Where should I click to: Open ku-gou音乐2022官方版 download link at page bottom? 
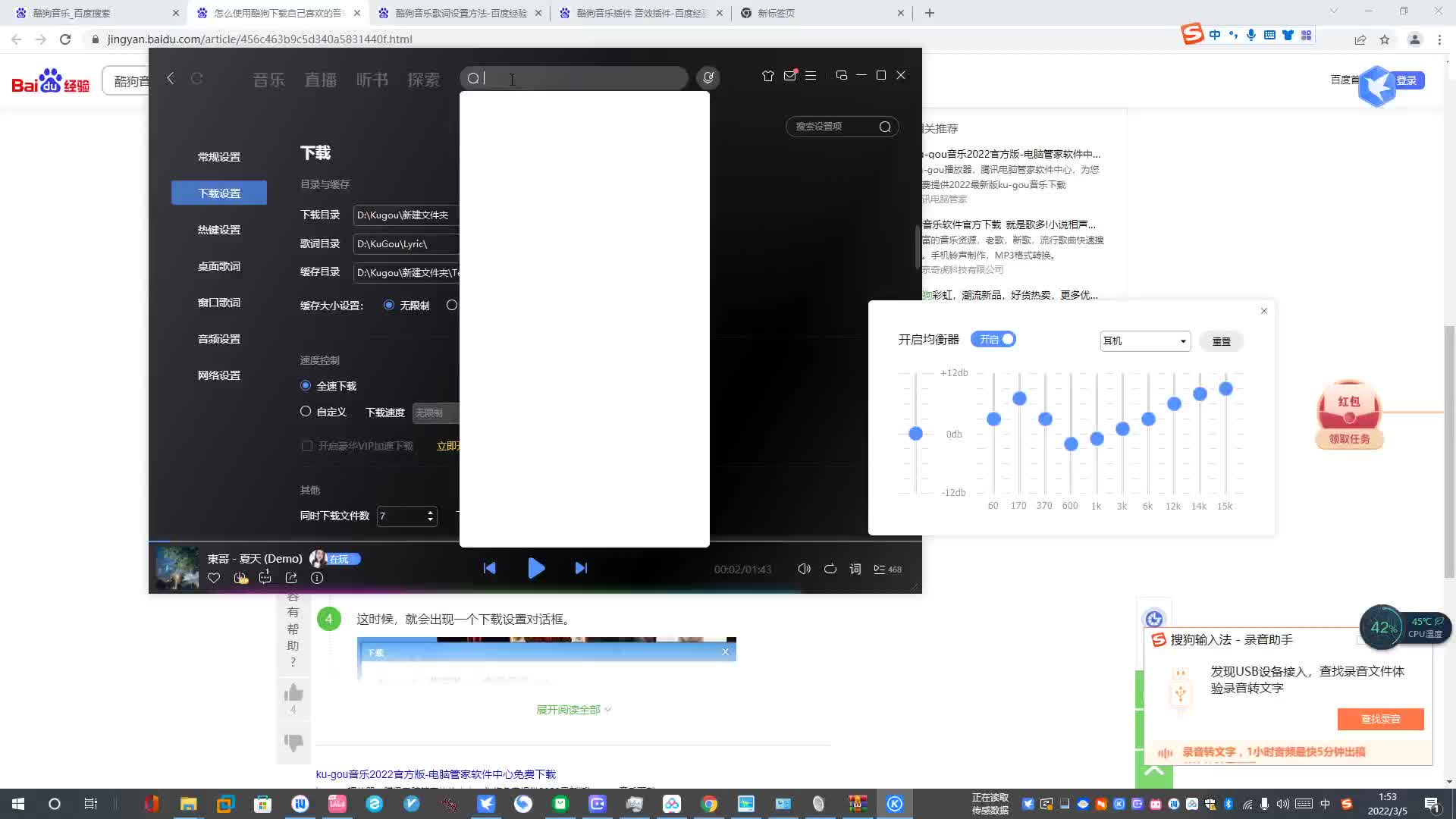pyautogui.click(x=435, y=774)
